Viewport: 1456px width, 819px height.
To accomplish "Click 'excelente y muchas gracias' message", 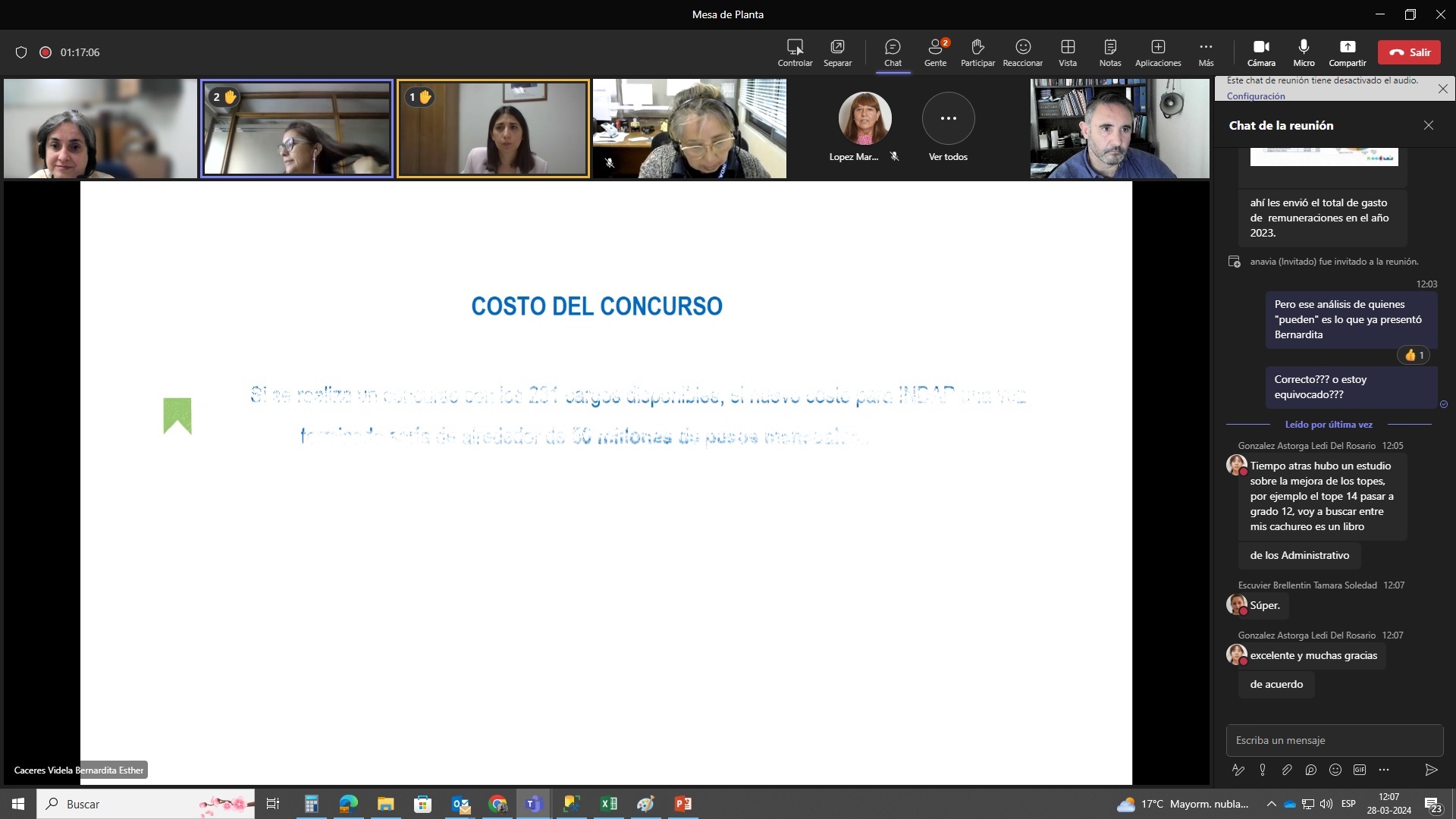I will click(1313, 655).
